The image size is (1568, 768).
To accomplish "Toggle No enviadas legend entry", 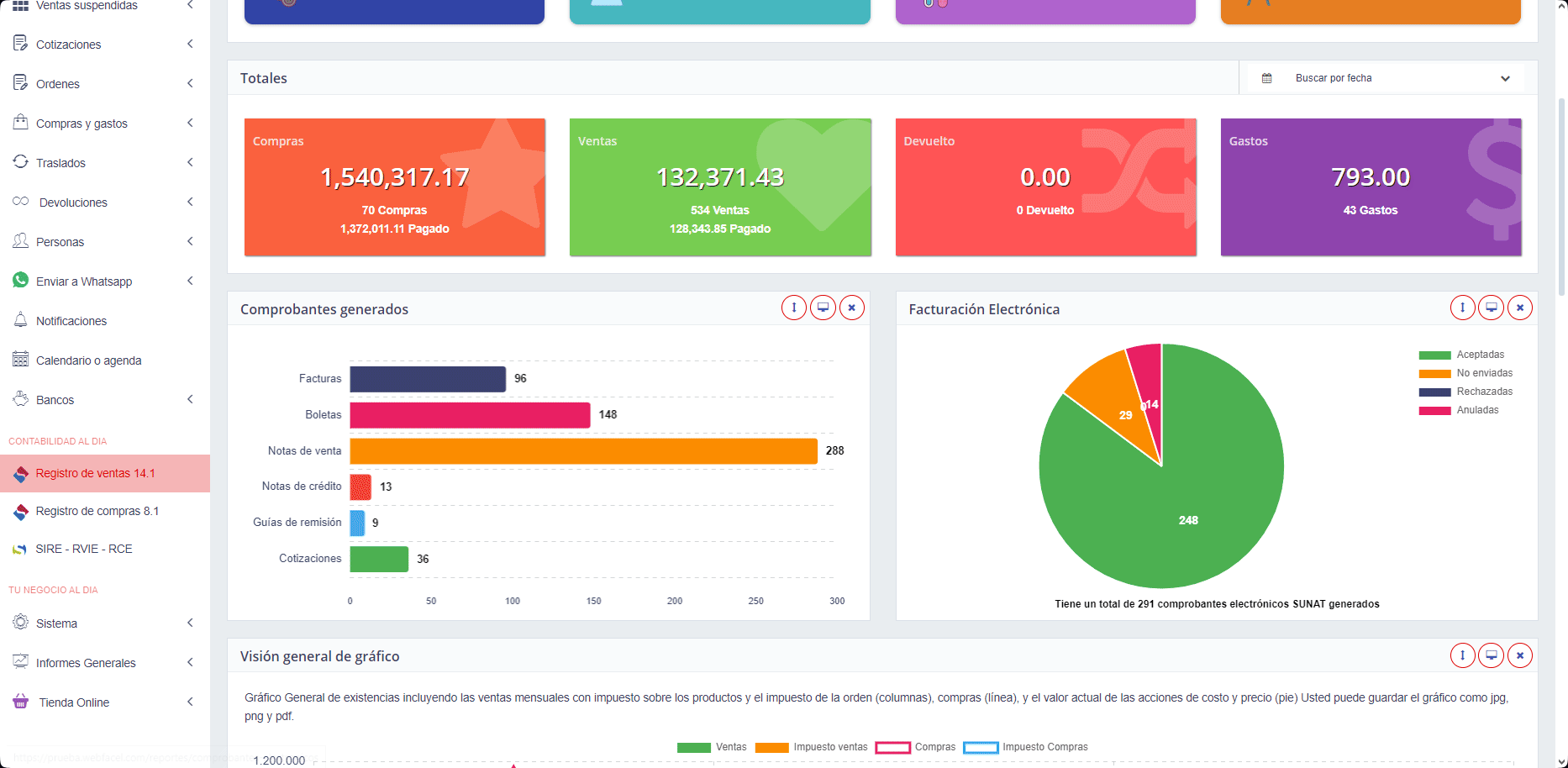I will pyautogui.click(x=1484, y=373).
